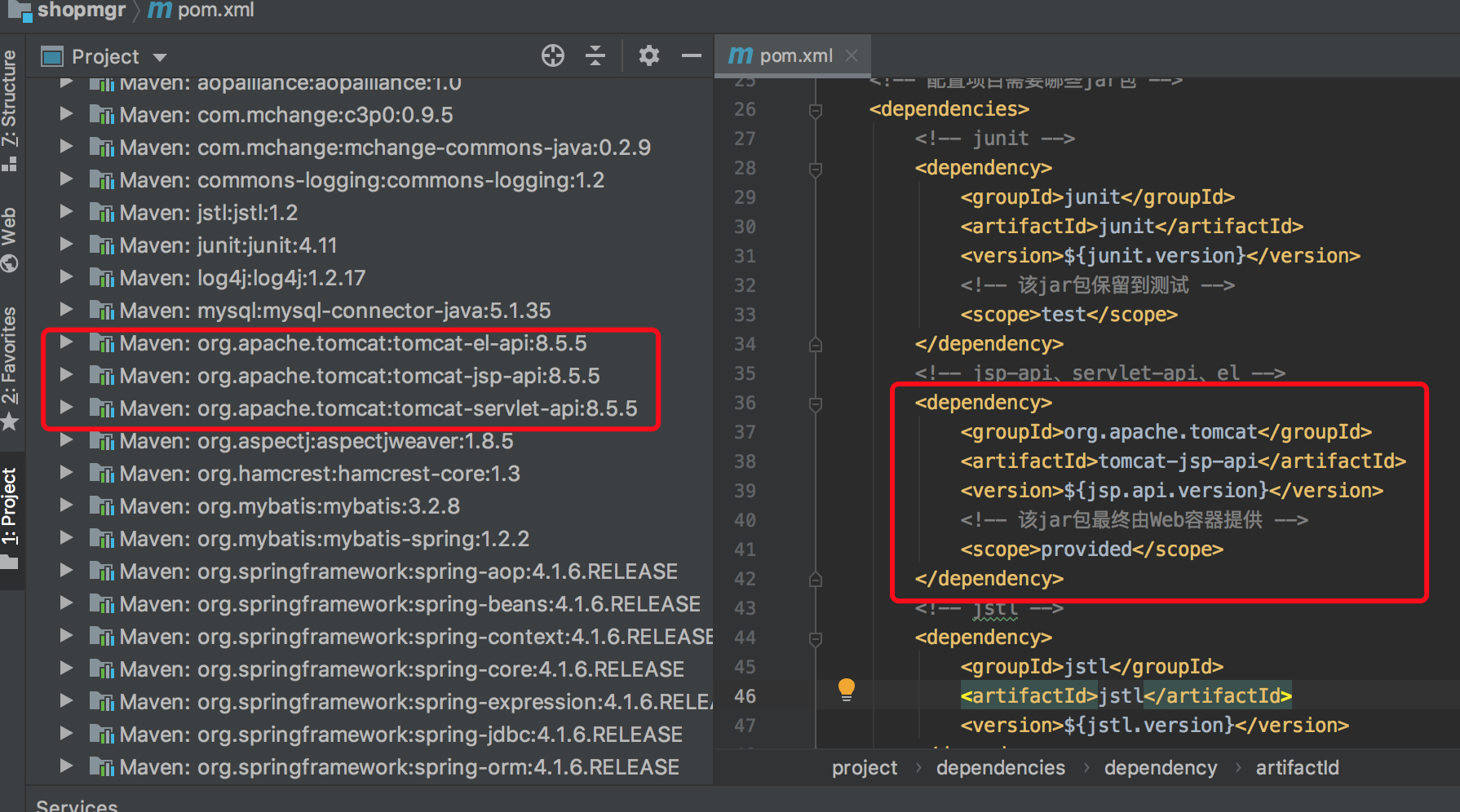Click the quick-fix light bulb on line 46
The image size is (1460, 812).
click(847, 690)
